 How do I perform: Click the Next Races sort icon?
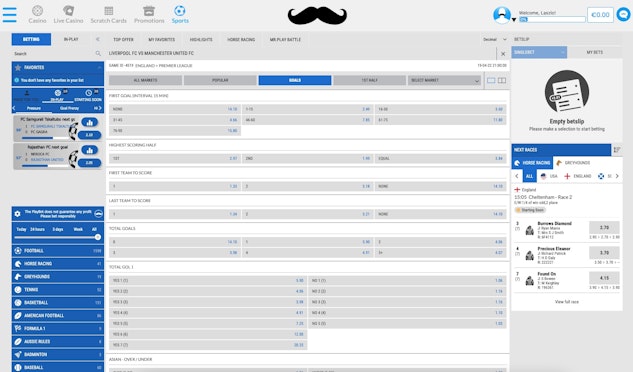coord(617,150)
